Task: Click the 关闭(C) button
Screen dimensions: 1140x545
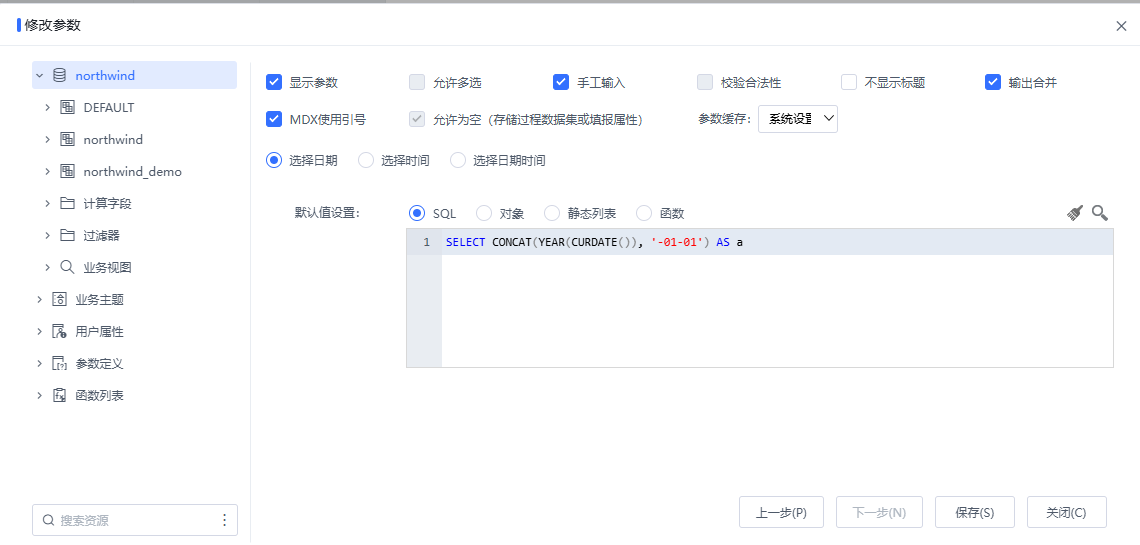Action: point(1067,512)
